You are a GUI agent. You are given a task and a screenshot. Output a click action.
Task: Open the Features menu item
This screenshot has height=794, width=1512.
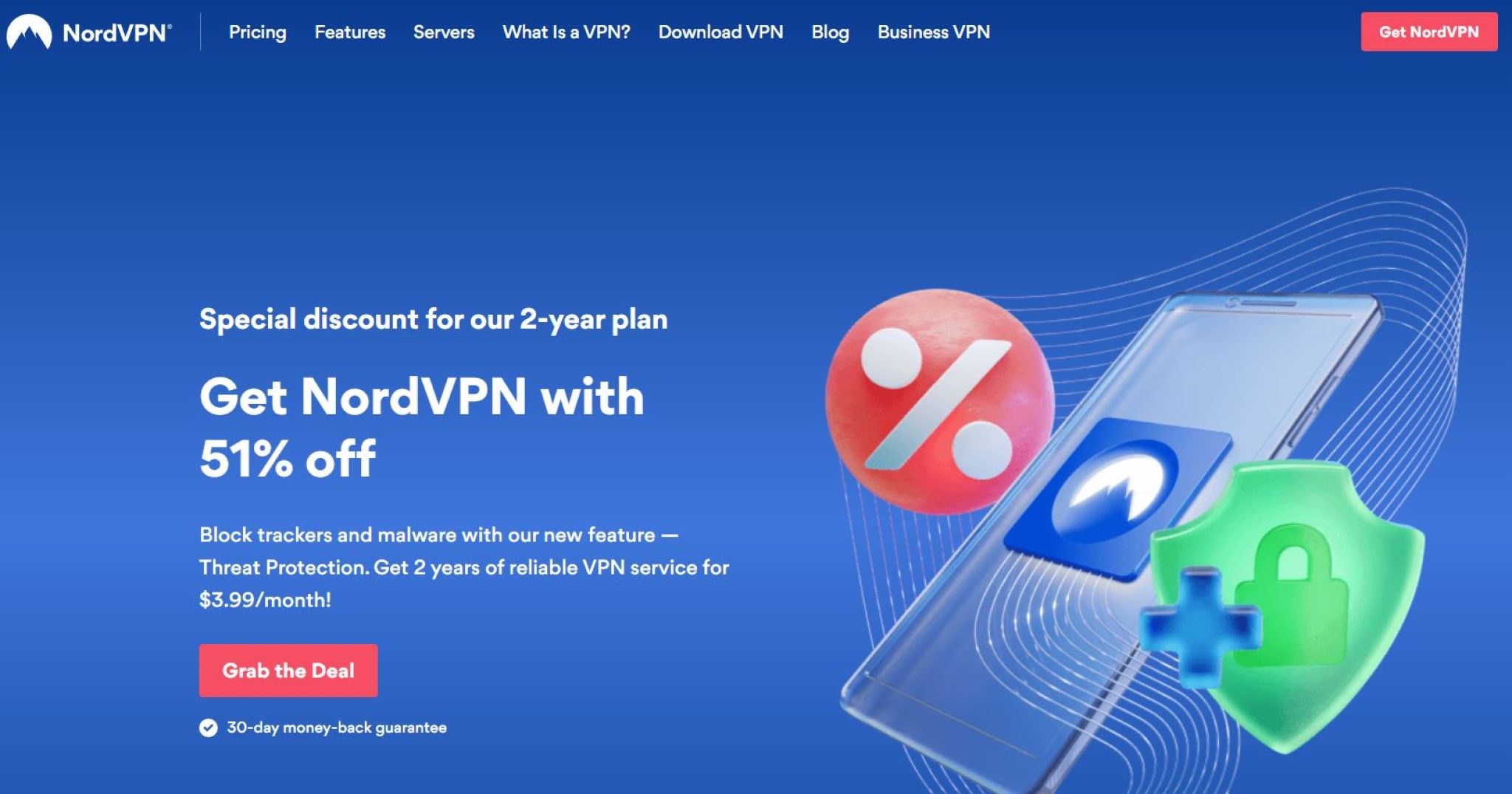coord(350,32)
